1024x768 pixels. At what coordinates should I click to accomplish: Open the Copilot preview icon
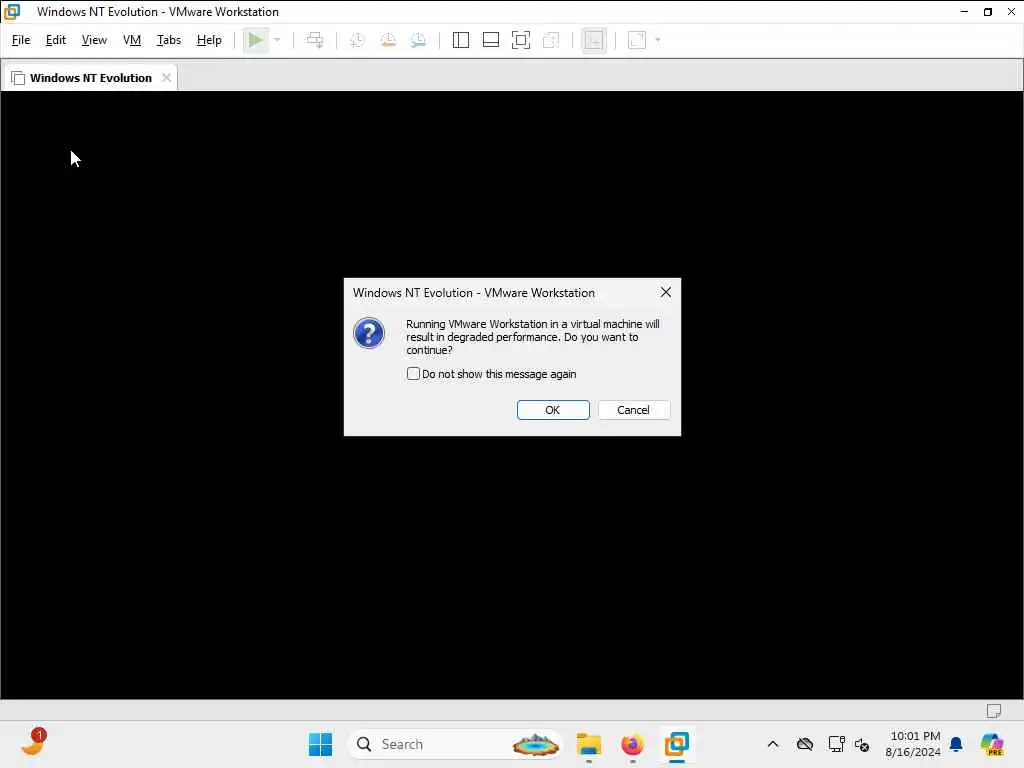click(x=992, y=744)
